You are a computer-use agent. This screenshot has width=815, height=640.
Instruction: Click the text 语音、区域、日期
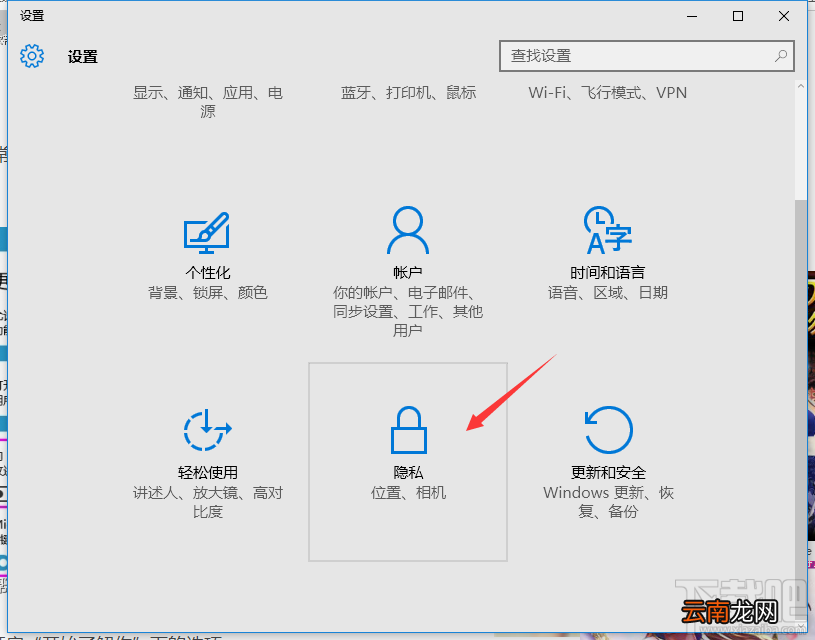click(x=608, y=293)
